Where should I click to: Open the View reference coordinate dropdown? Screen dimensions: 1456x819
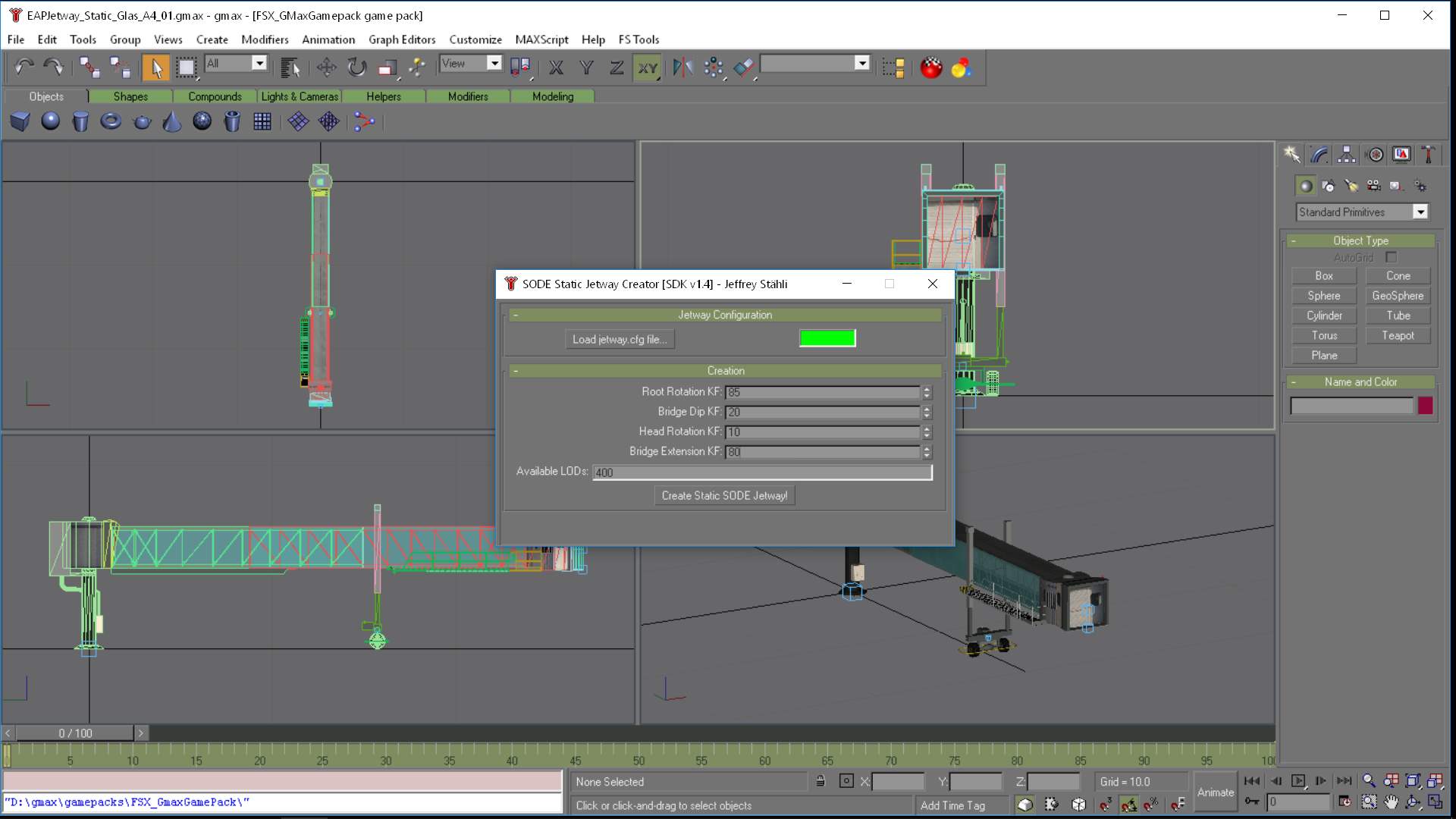(494, 64)
